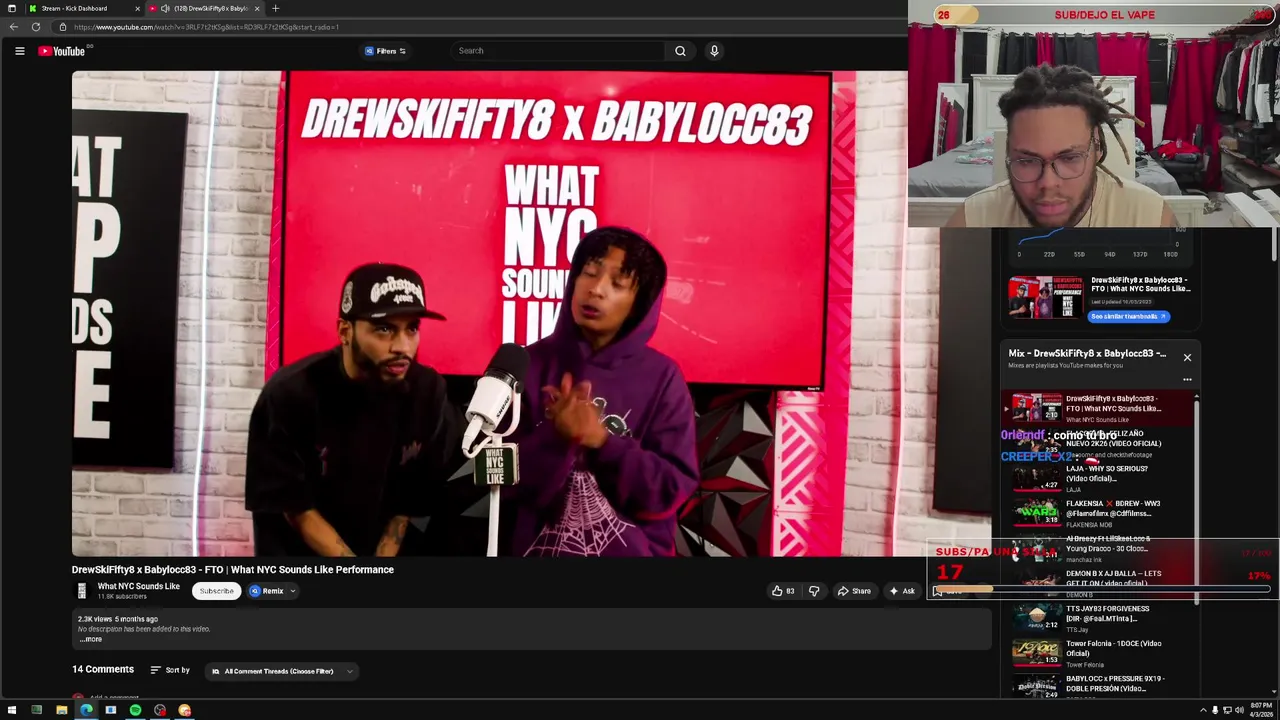Show hidden system tray icons chevron
1280x720 pixels.
1203,710
